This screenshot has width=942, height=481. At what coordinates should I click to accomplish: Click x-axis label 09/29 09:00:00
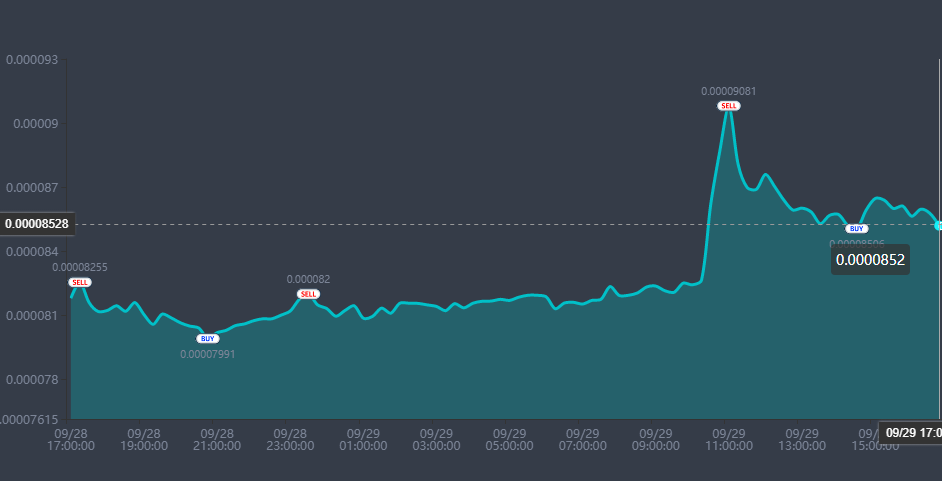coord(655,440)
